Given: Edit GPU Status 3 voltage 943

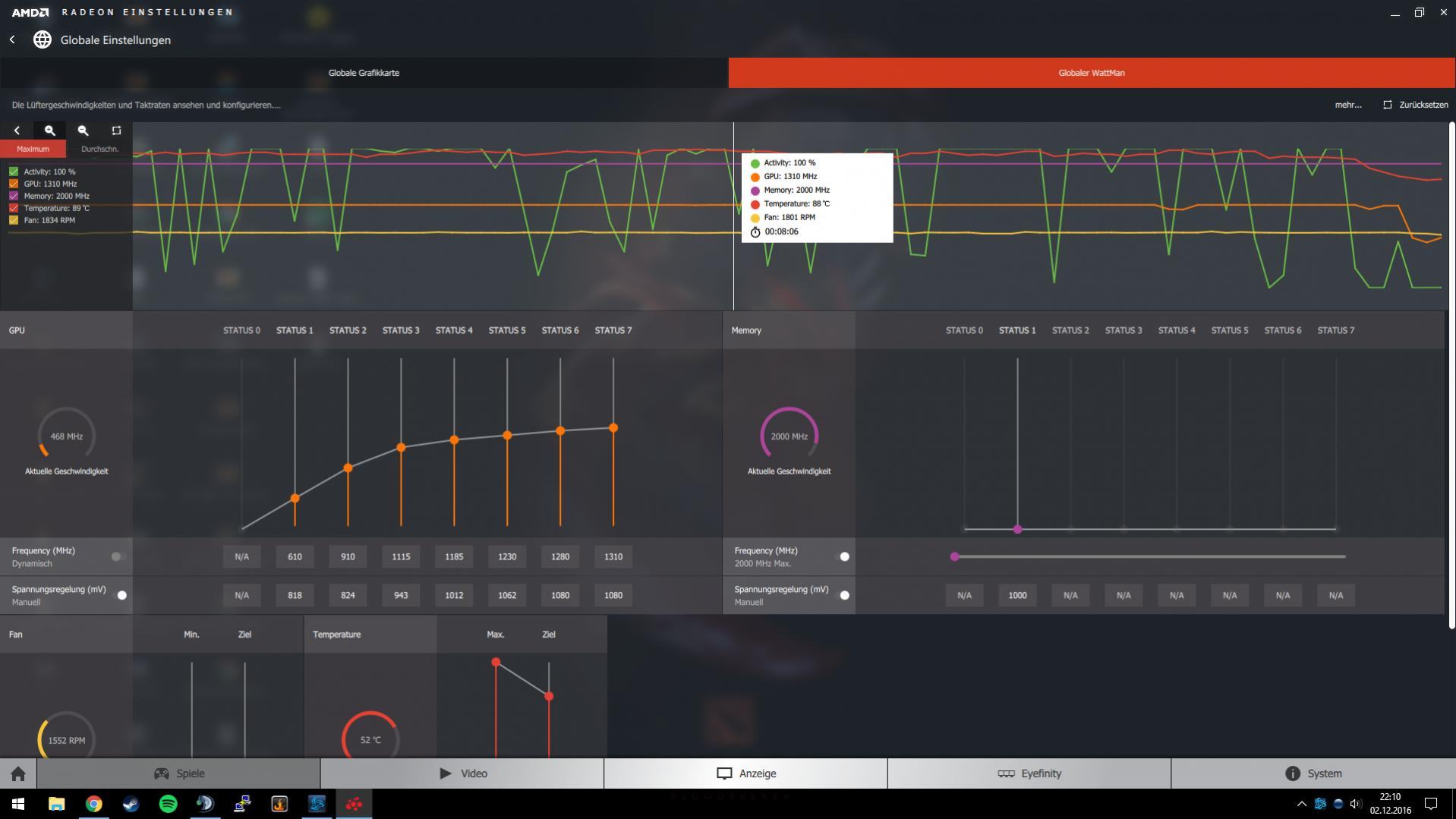Looking at the screenshot, I should [x=401, y=595].
